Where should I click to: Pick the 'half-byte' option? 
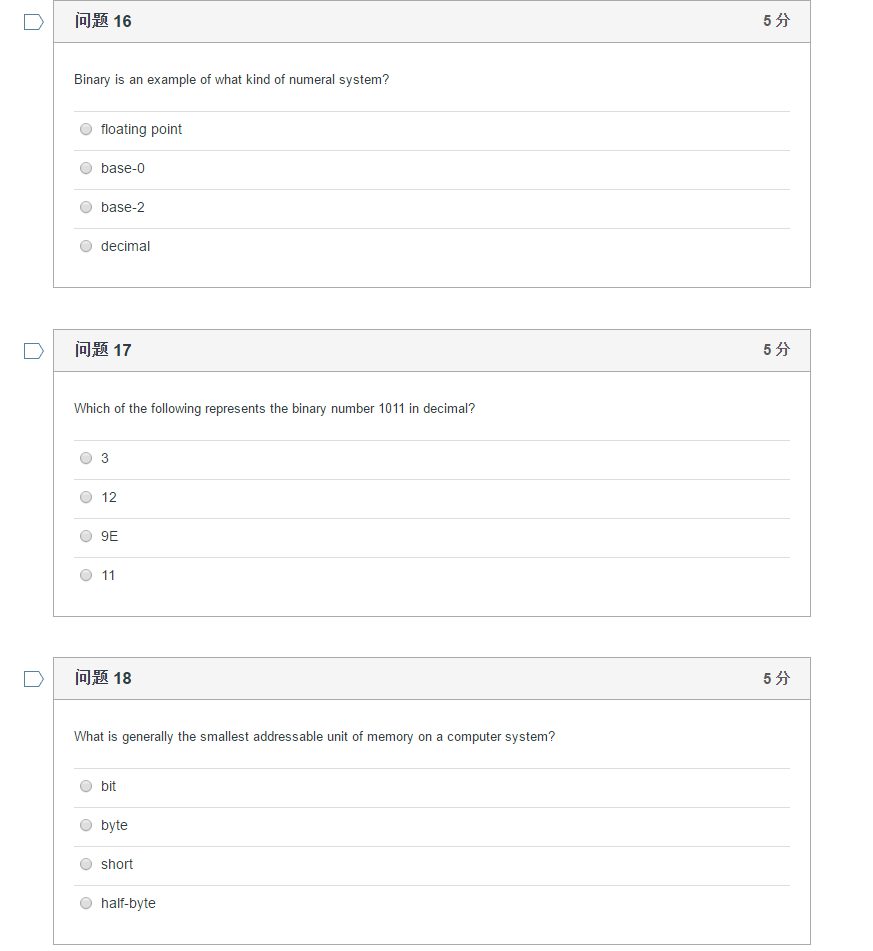coord(86,903)
